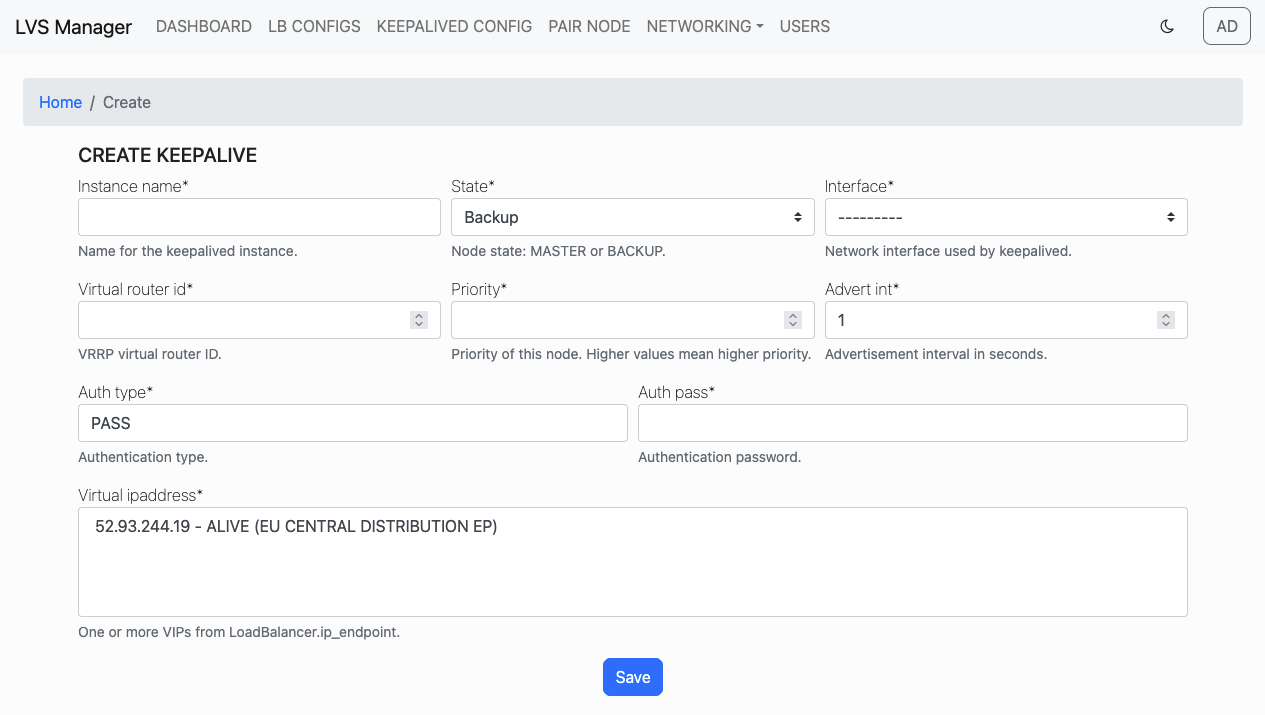Open the Pair Node page
The image size is (1265, 715).
589,27
